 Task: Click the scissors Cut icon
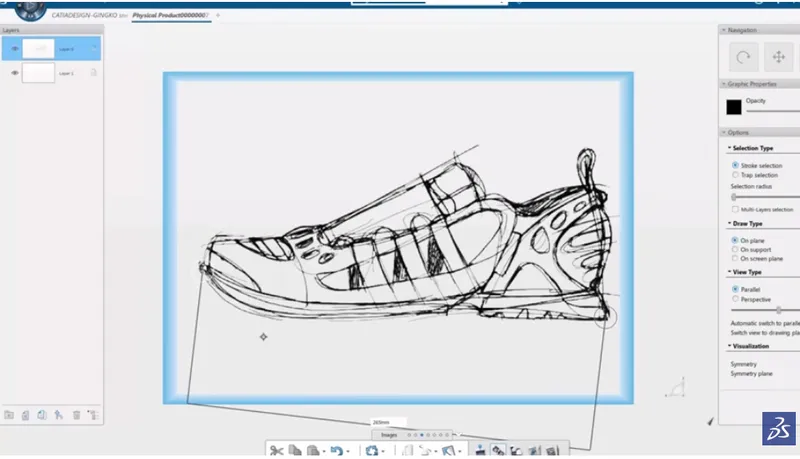276,451
